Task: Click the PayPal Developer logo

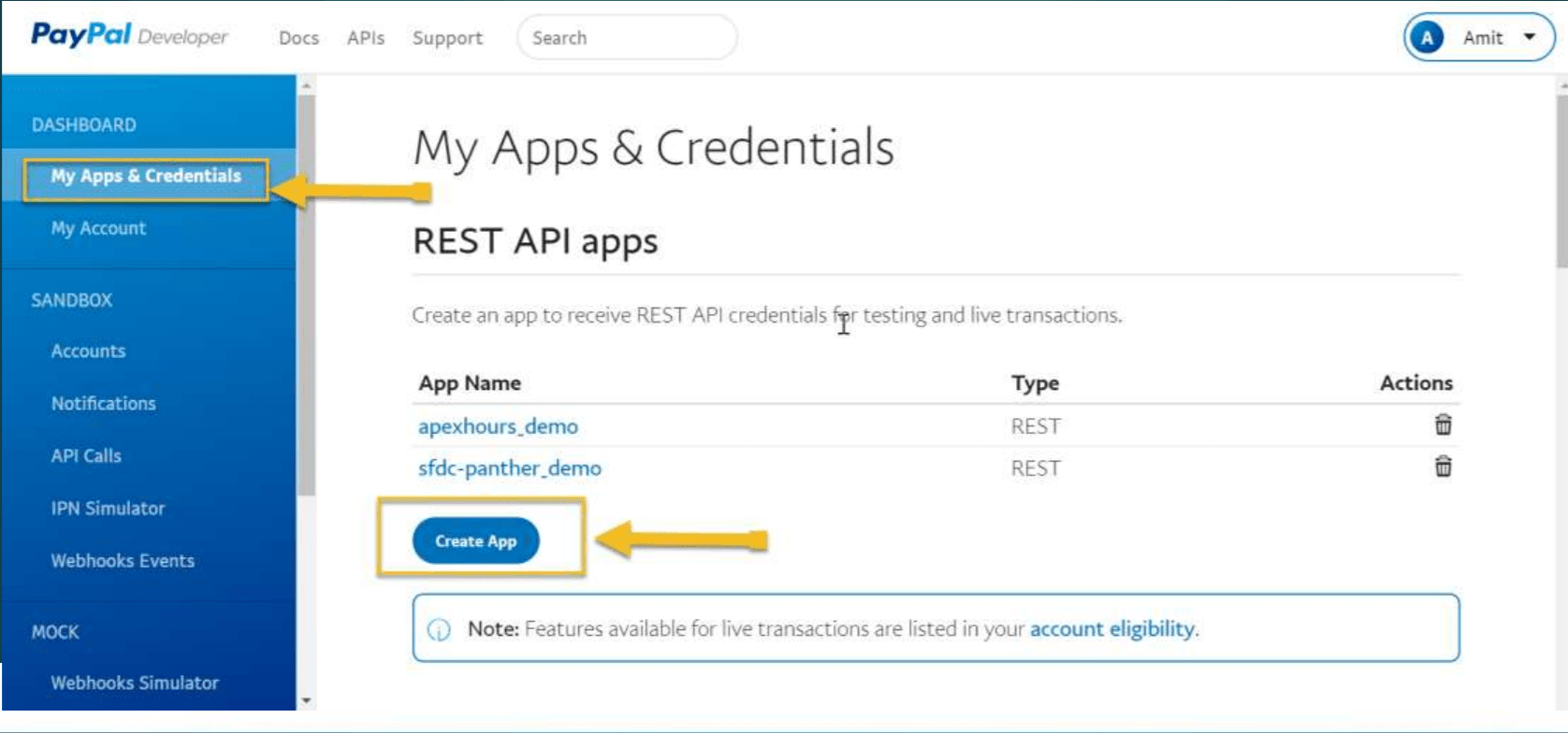Action: pos(129,36)
